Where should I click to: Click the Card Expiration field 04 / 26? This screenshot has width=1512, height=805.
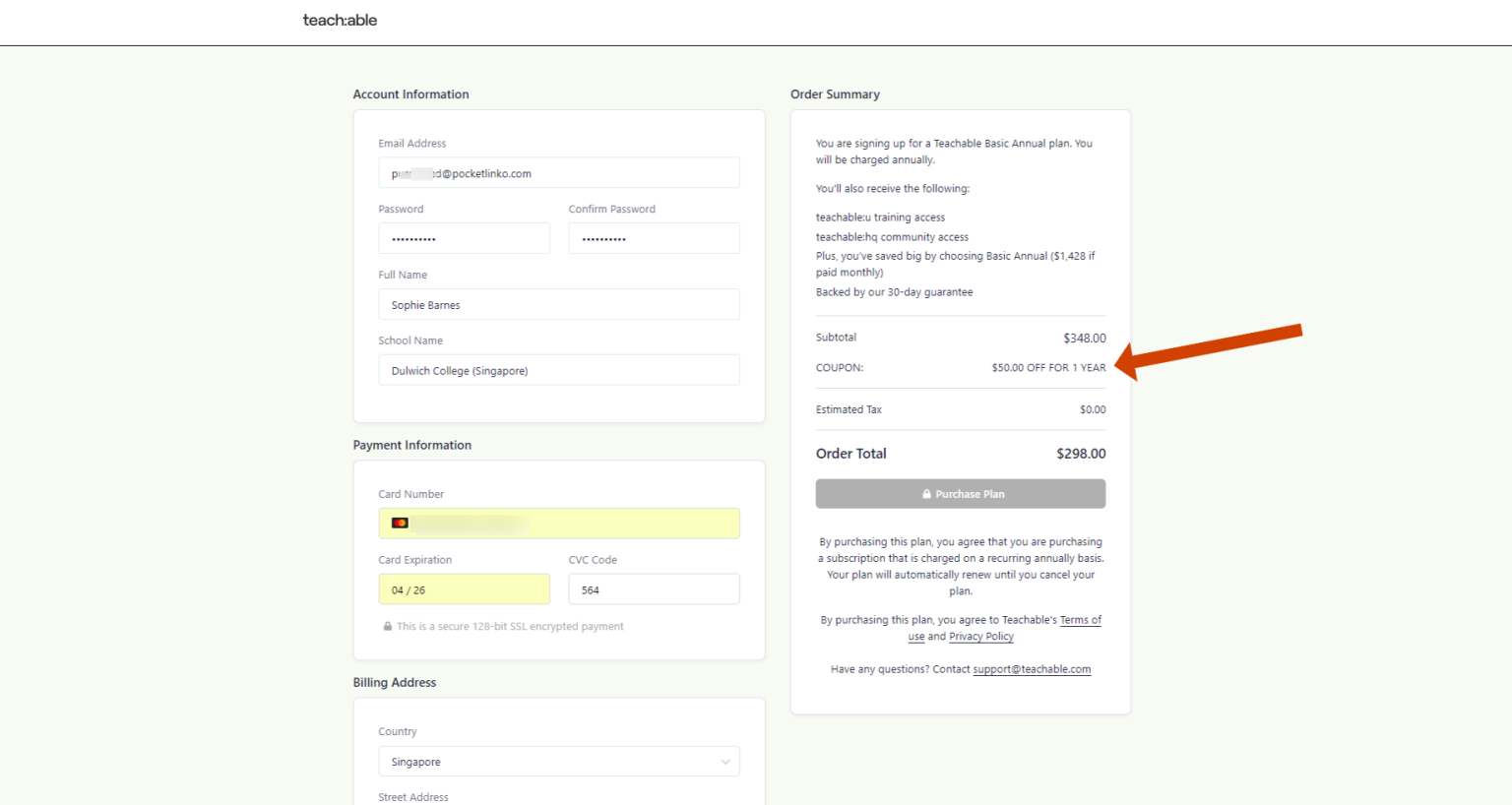pos(465,589)
